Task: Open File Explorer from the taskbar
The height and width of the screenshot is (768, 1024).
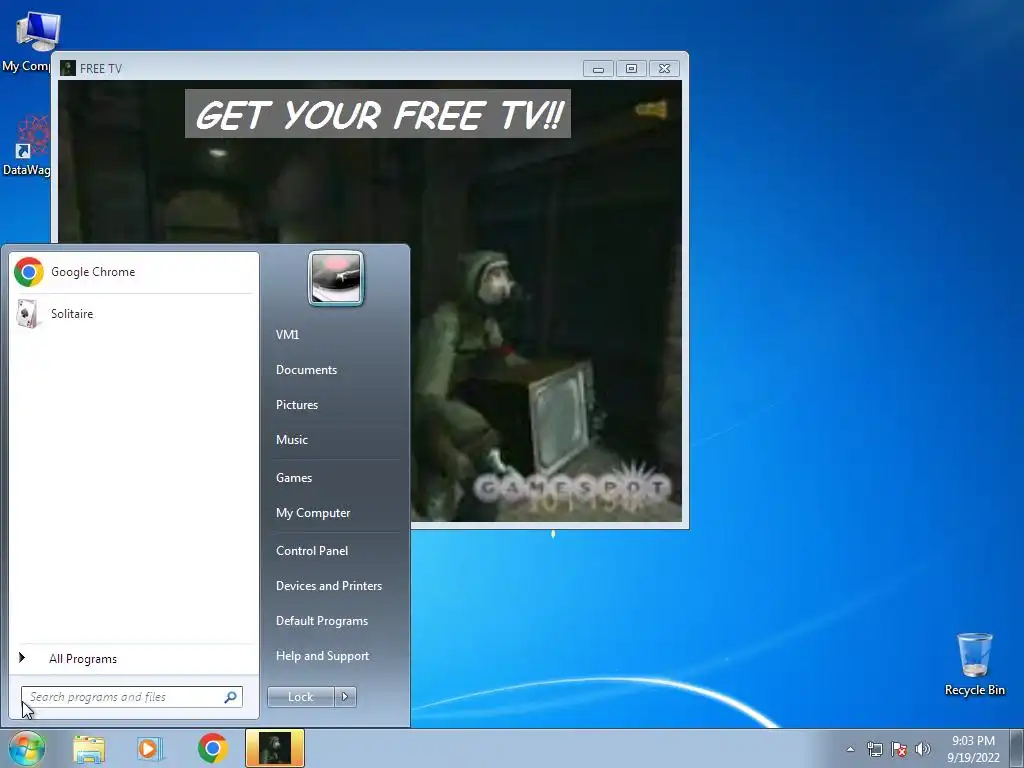Action: (89, 749)
